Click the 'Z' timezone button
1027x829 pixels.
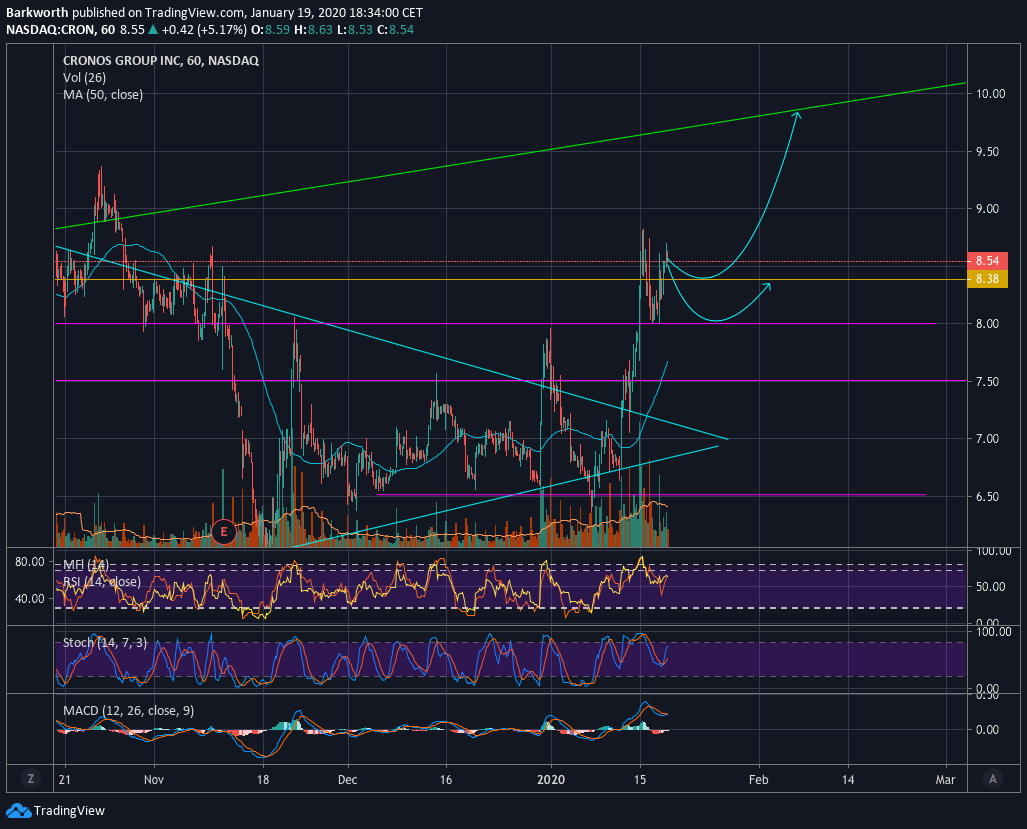pos(30,779)
